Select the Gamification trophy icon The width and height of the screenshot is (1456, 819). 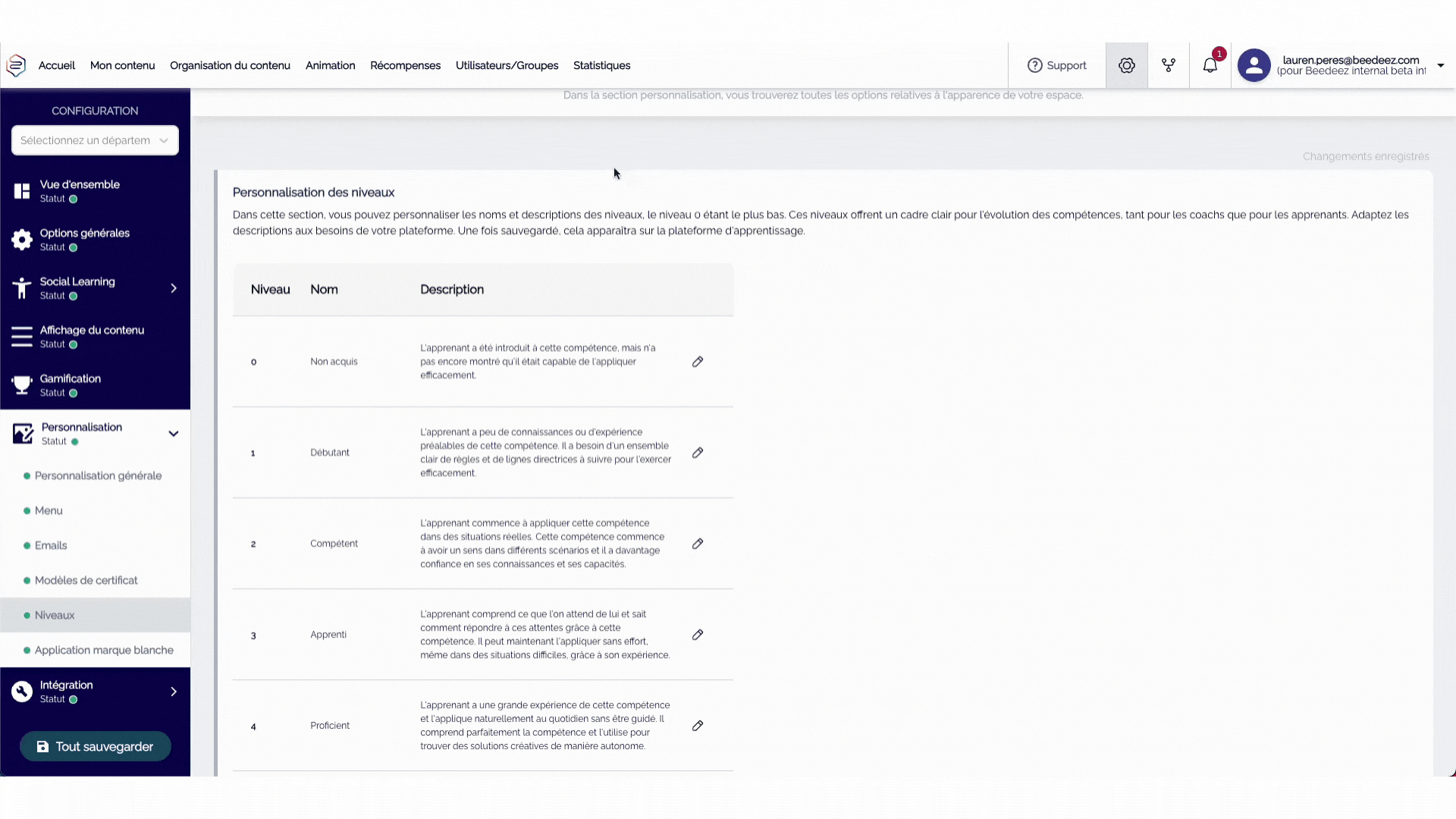coord(21,384)
